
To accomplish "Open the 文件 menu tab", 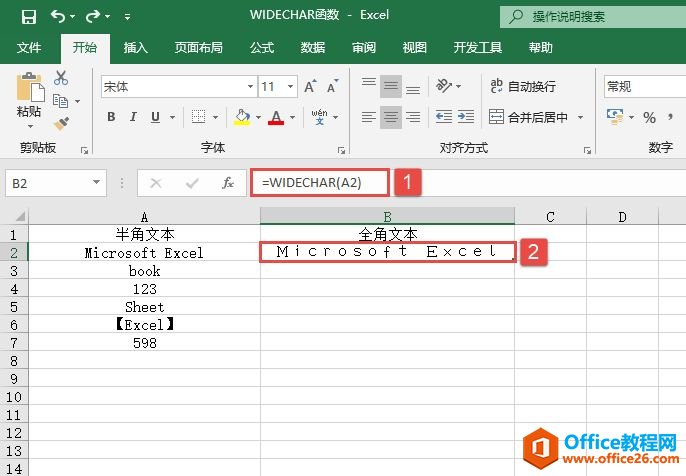I will point(29,47).
